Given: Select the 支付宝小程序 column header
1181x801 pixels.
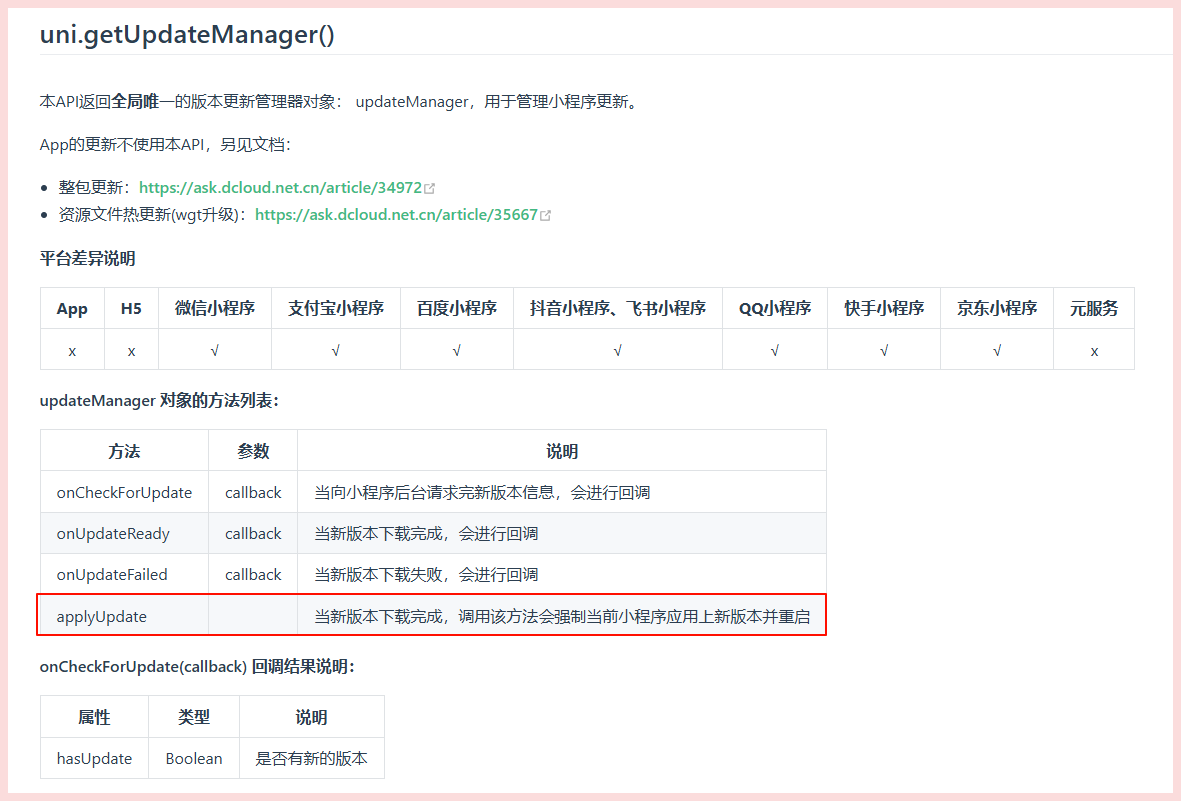Looking at the screenshot, I should tap(336, 308).
